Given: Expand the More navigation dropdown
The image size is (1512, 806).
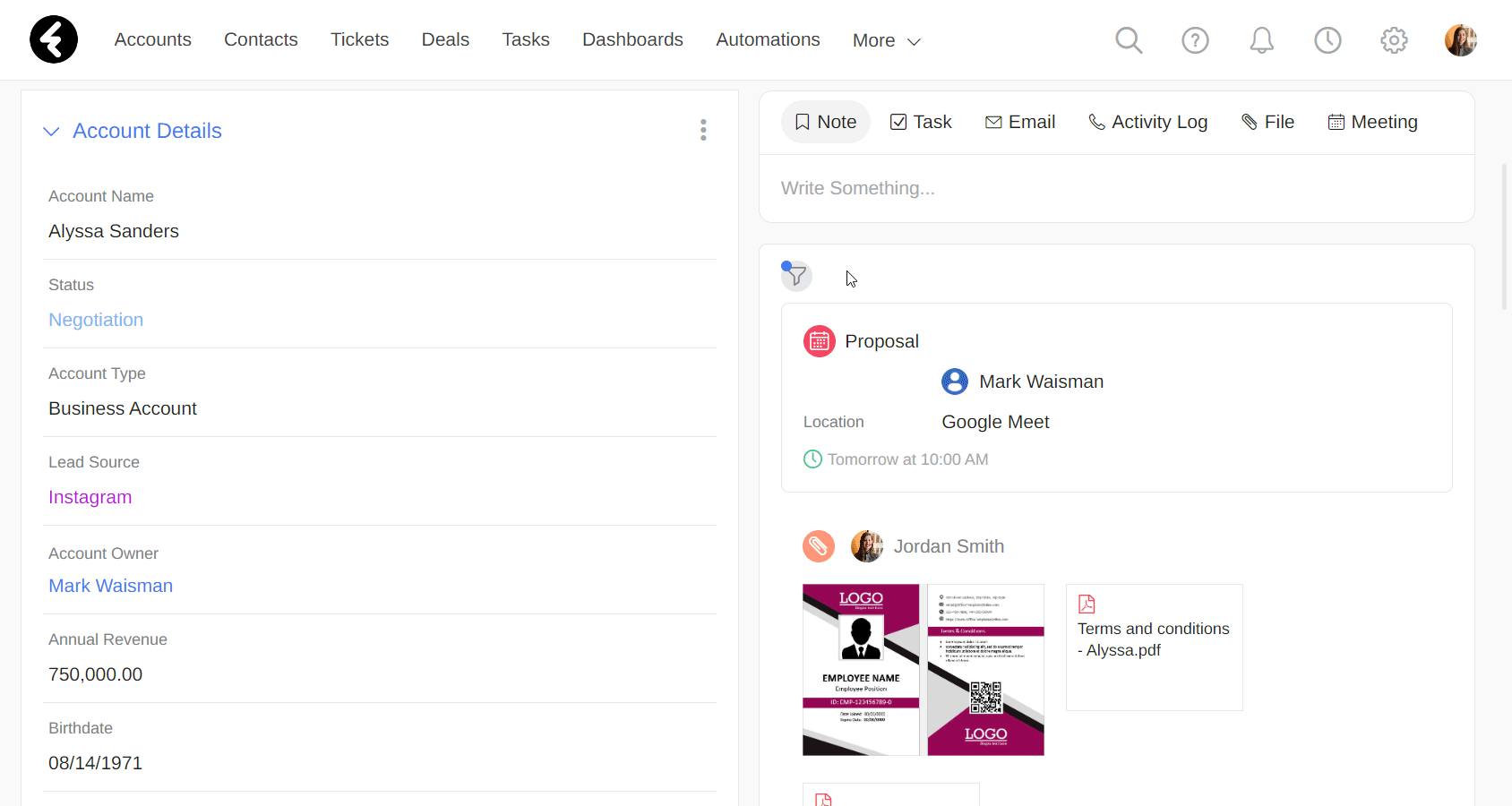Looking at the screenshot, I should tap(887, 40).
